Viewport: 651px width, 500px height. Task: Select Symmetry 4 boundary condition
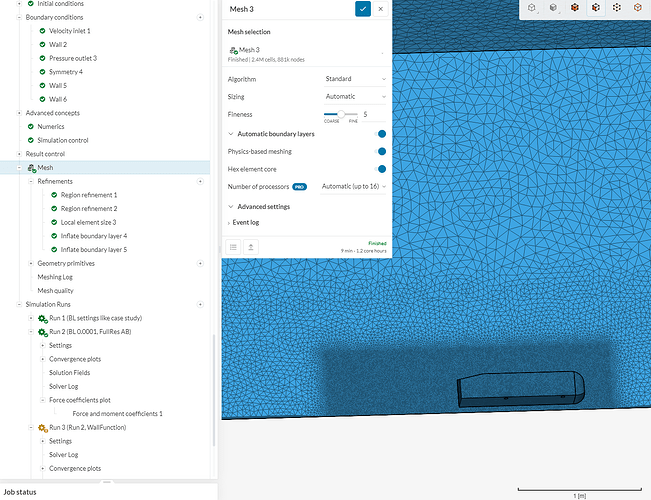(x=66, y=72)
